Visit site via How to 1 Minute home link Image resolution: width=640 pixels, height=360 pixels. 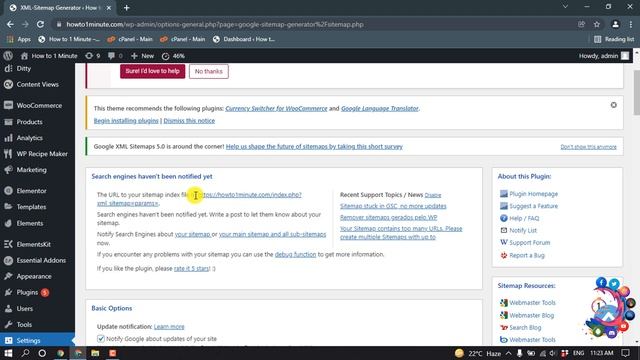(49, 56)
